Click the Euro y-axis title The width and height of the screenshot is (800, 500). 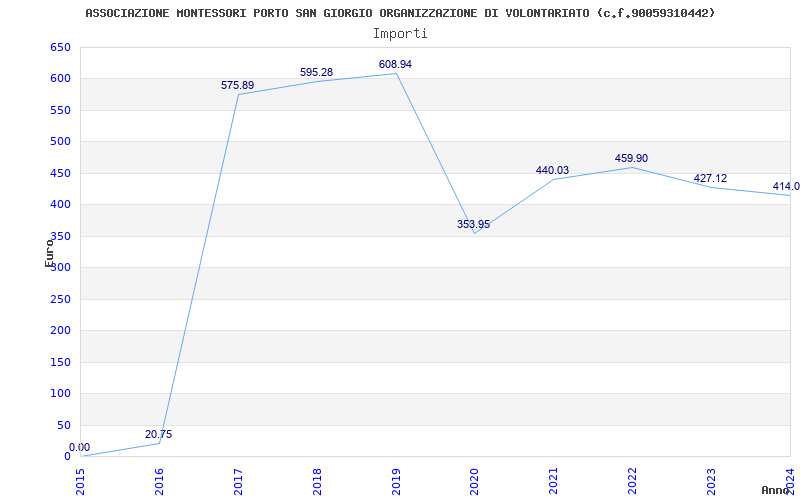point(49,253)
